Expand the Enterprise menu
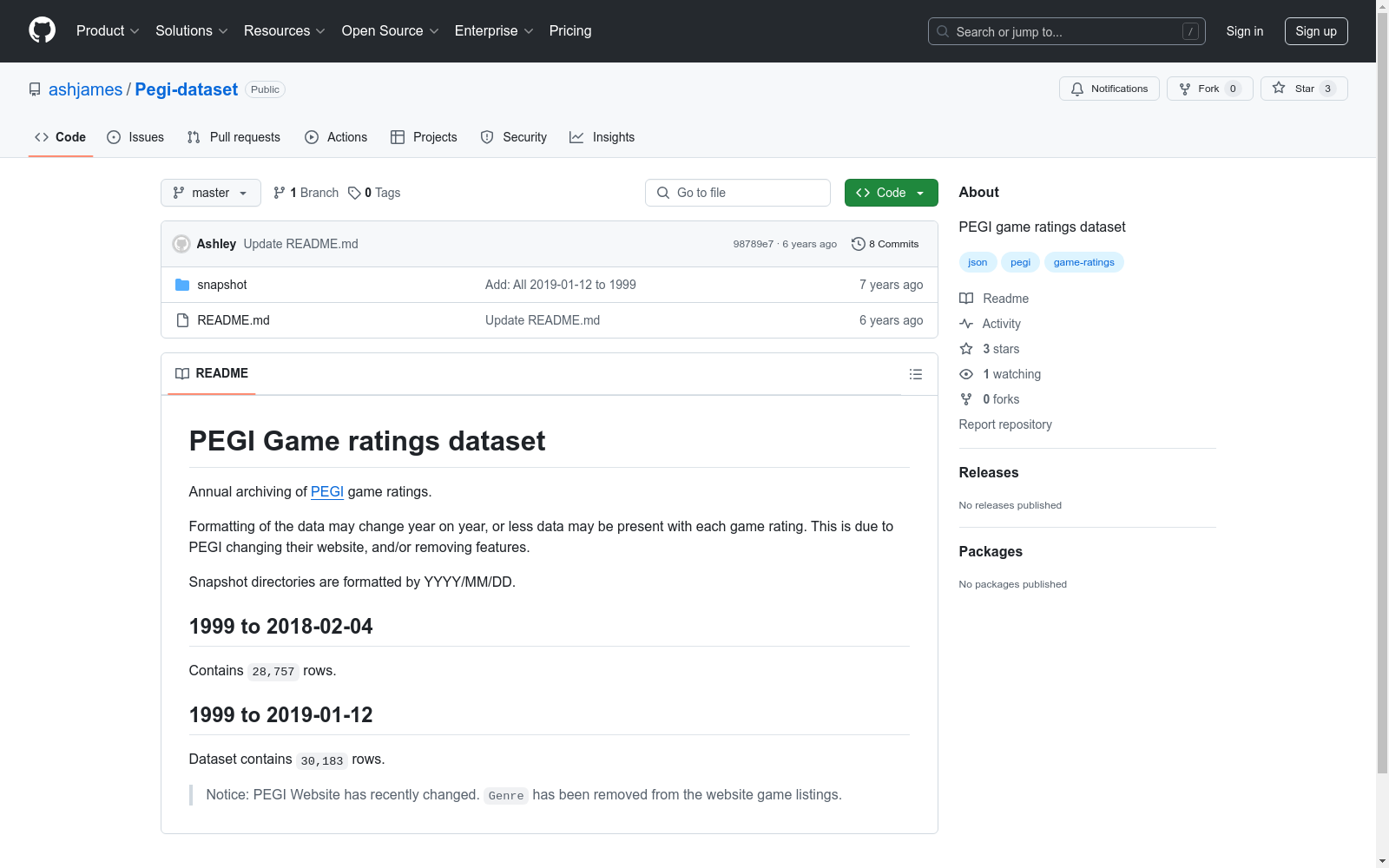This screenshot has width=1389, height=868. pos(494,31)
